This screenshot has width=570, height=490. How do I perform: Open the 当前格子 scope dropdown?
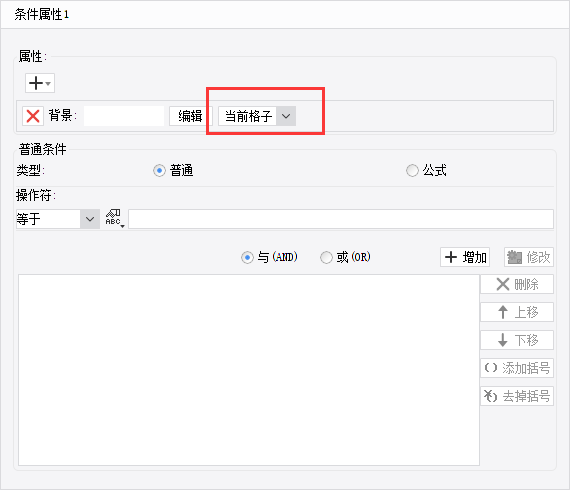[x=257, y=116]
